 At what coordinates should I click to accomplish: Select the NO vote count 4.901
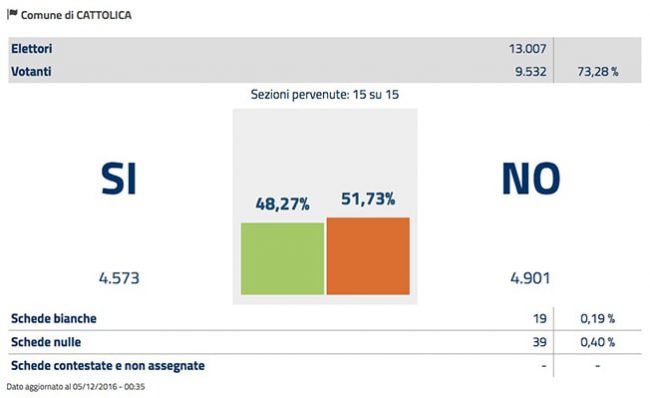pyautogui.click(x=530, y=278)
